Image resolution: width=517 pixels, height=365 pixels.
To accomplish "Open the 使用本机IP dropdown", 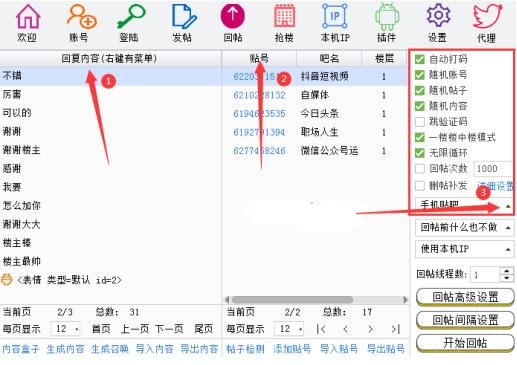I will 464,249.
